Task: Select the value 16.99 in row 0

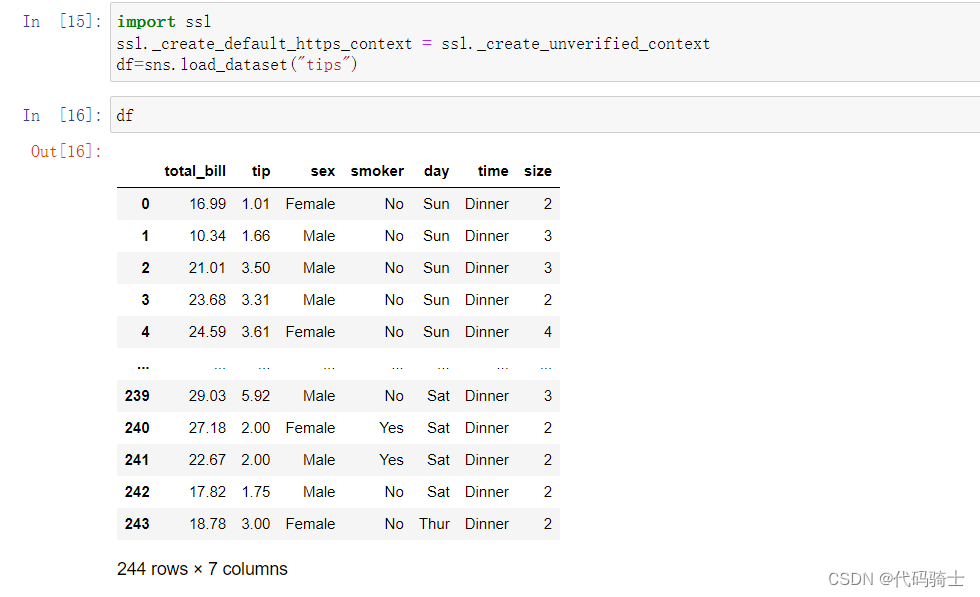Action: pyautogui.click(x=207, y=203)
